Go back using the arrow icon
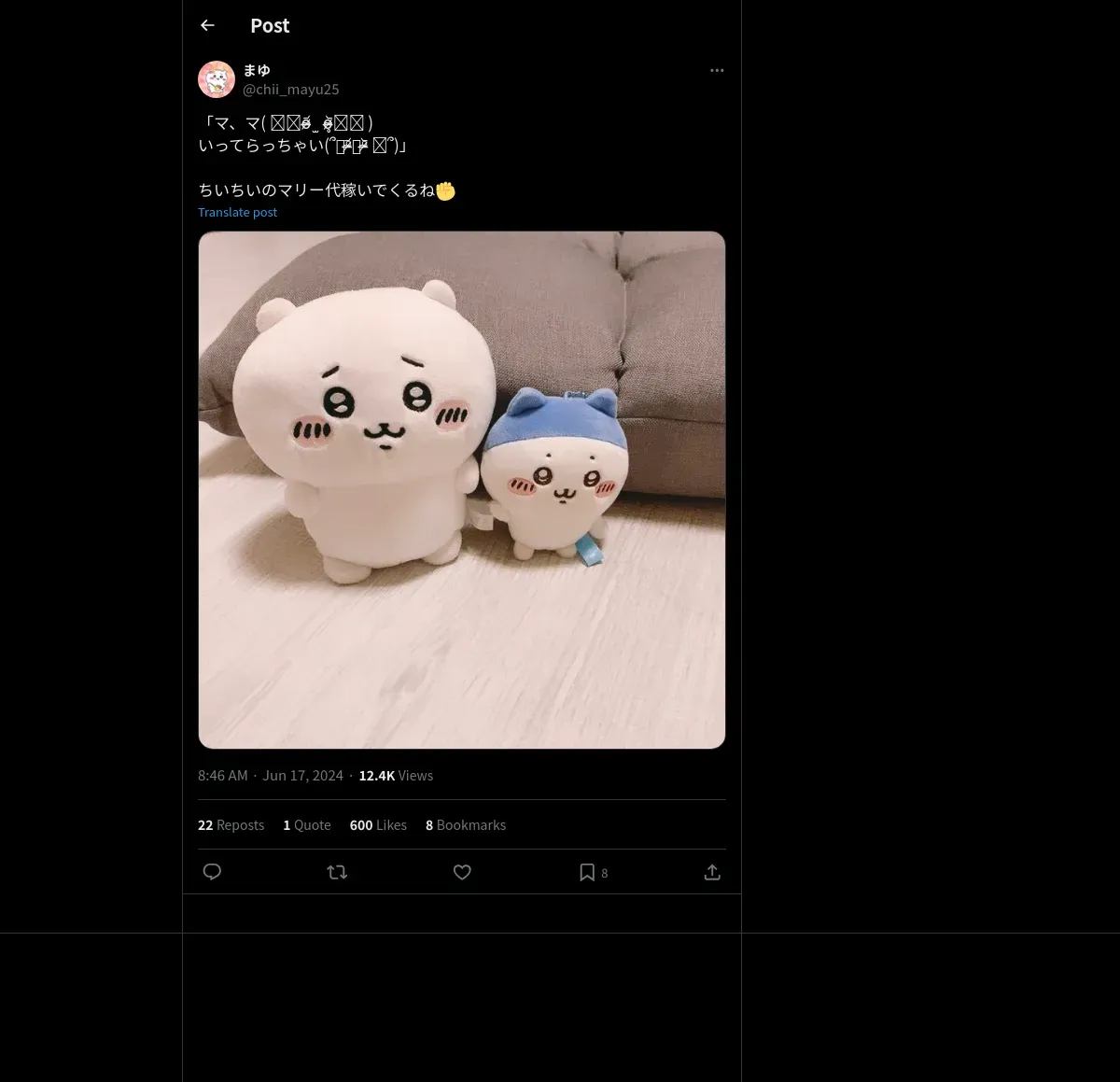The image size is (1120, 1082). pos(207,25)
